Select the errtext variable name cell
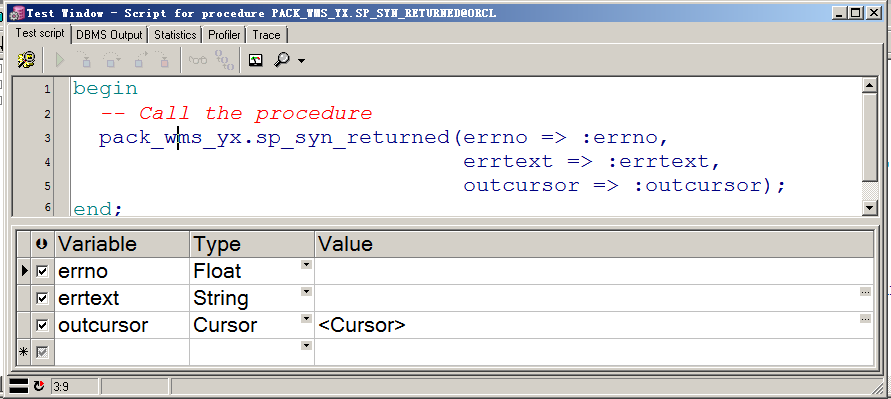Screen dimensions: 891x399 coord(122,298)
